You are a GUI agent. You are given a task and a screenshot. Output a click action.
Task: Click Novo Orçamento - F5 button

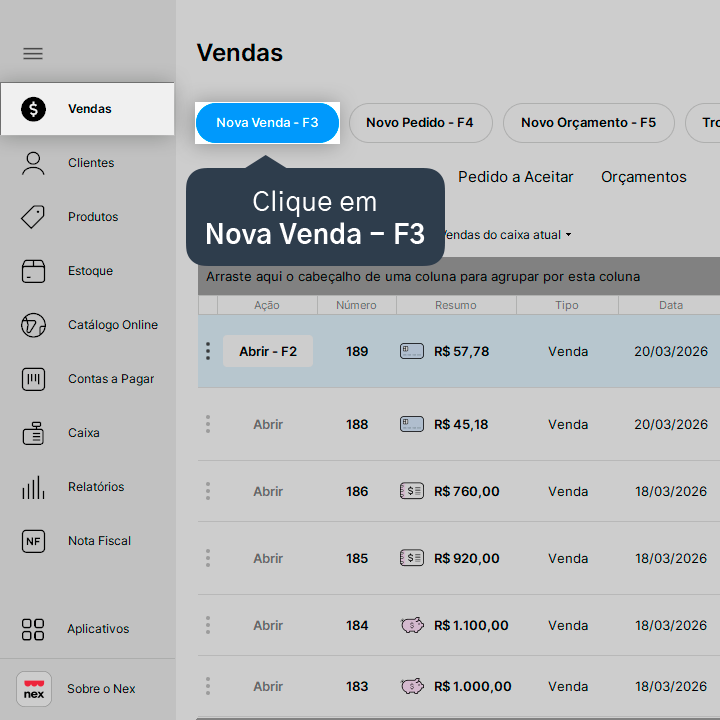point(589,123)
